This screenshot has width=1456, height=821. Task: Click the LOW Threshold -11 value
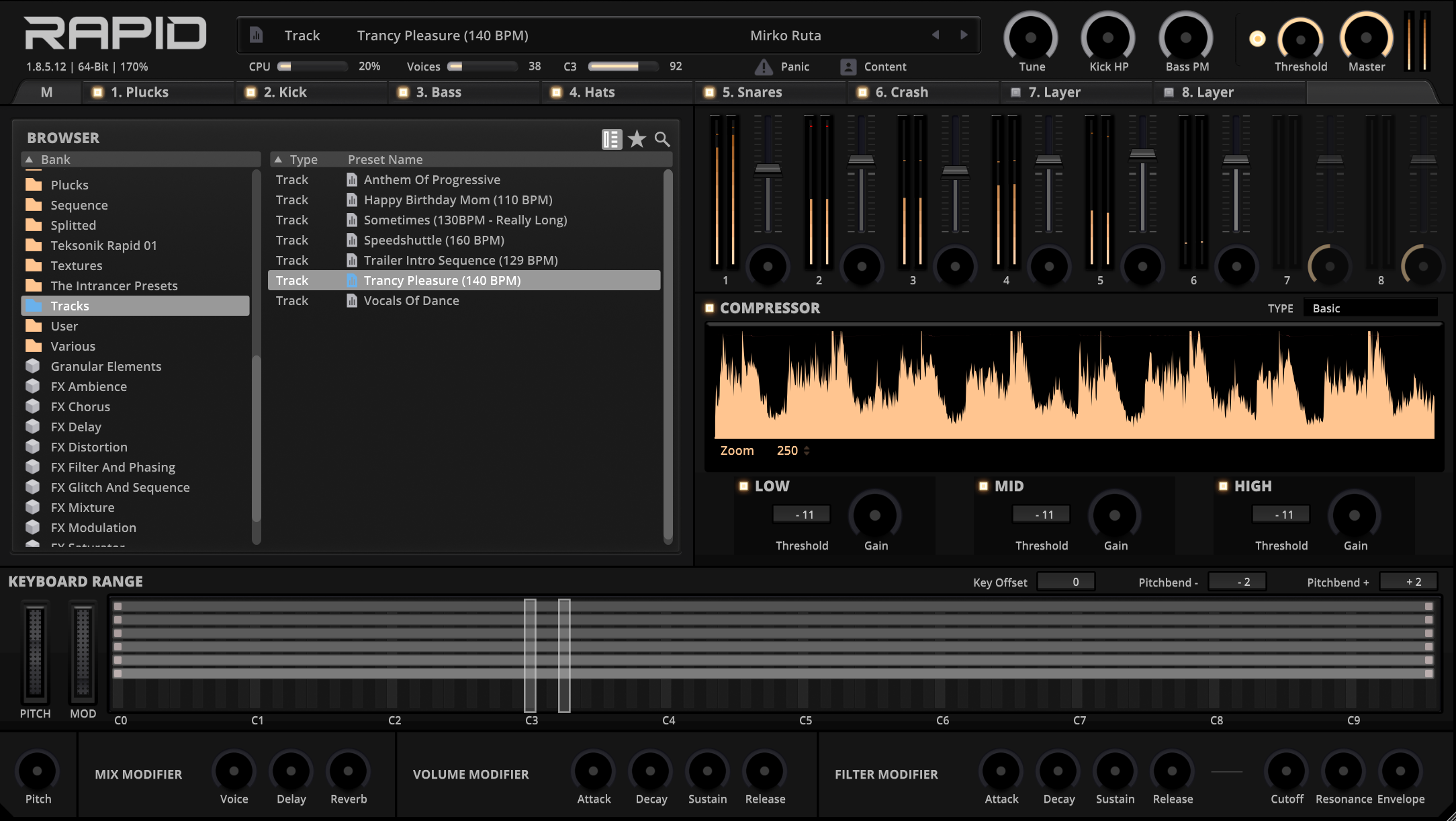click(x=802, y=514)
